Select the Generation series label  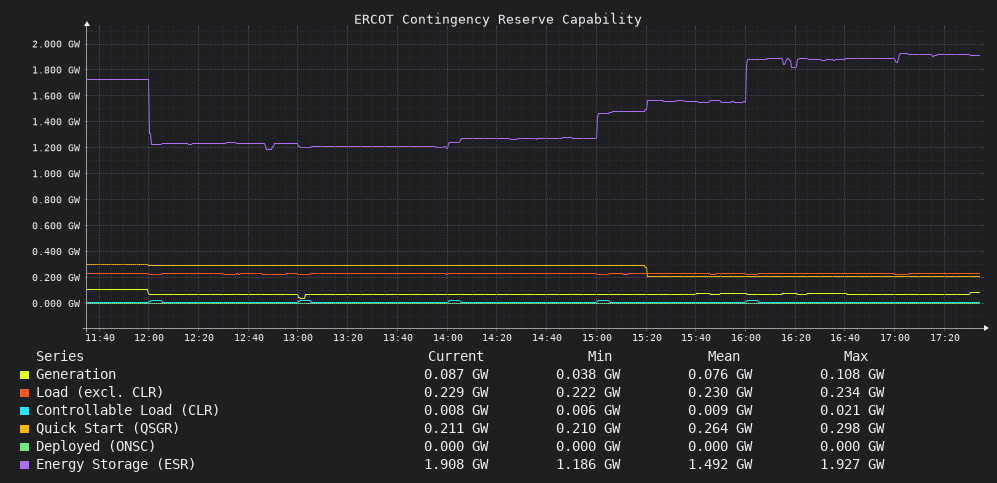click(76, 374)
